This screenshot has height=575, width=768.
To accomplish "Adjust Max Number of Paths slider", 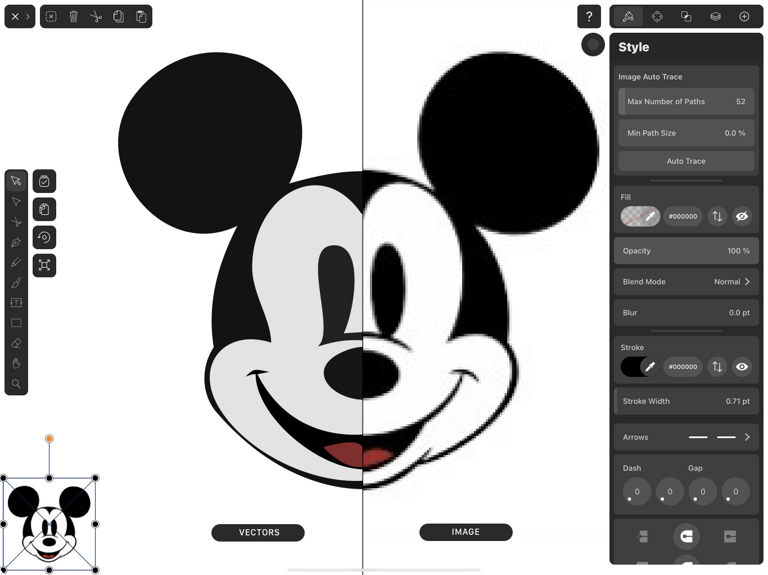I will [x=686, y=101].
